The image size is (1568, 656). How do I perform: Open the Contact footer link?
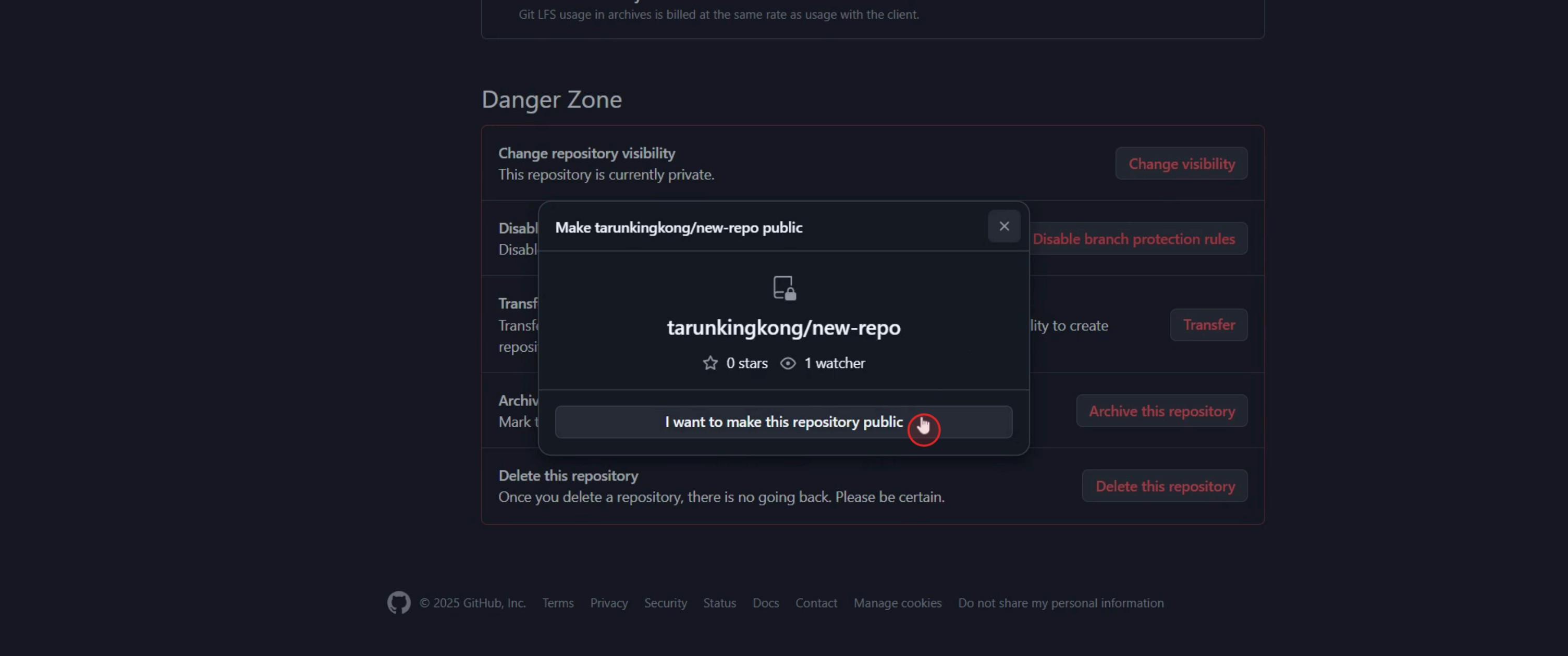click(816, 602)
